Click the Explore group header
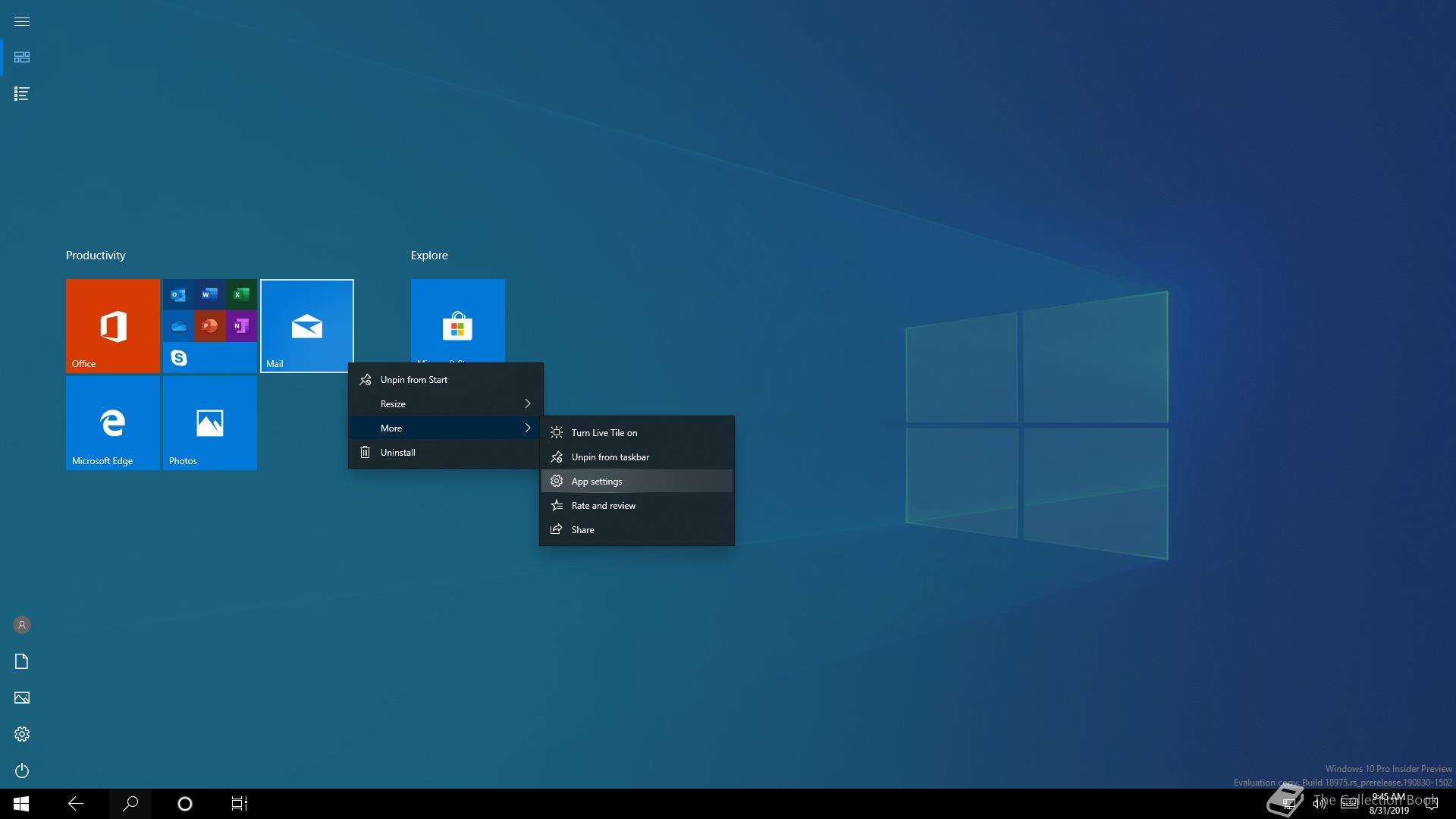 pyautogui.click(x=429, y=256)
